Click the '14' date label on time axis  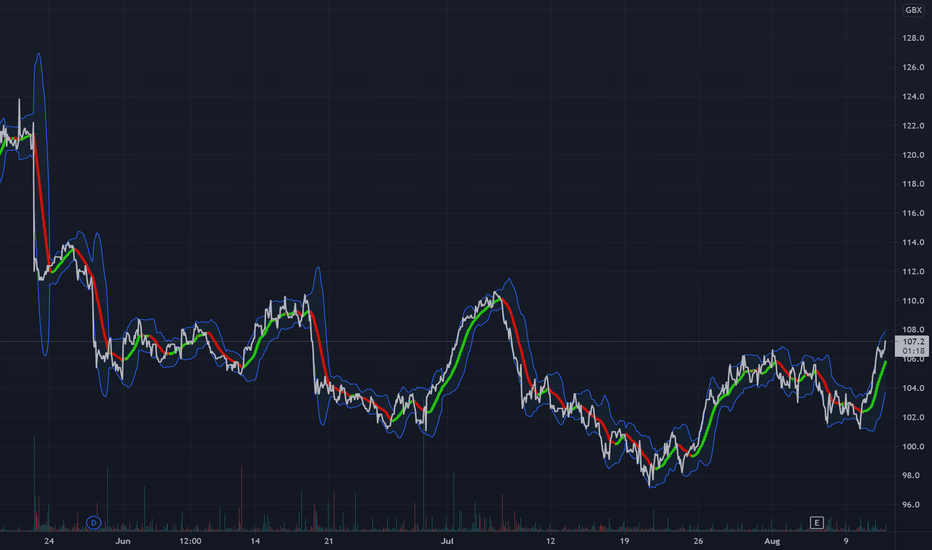pyautogui.click(x=255, y=541)
